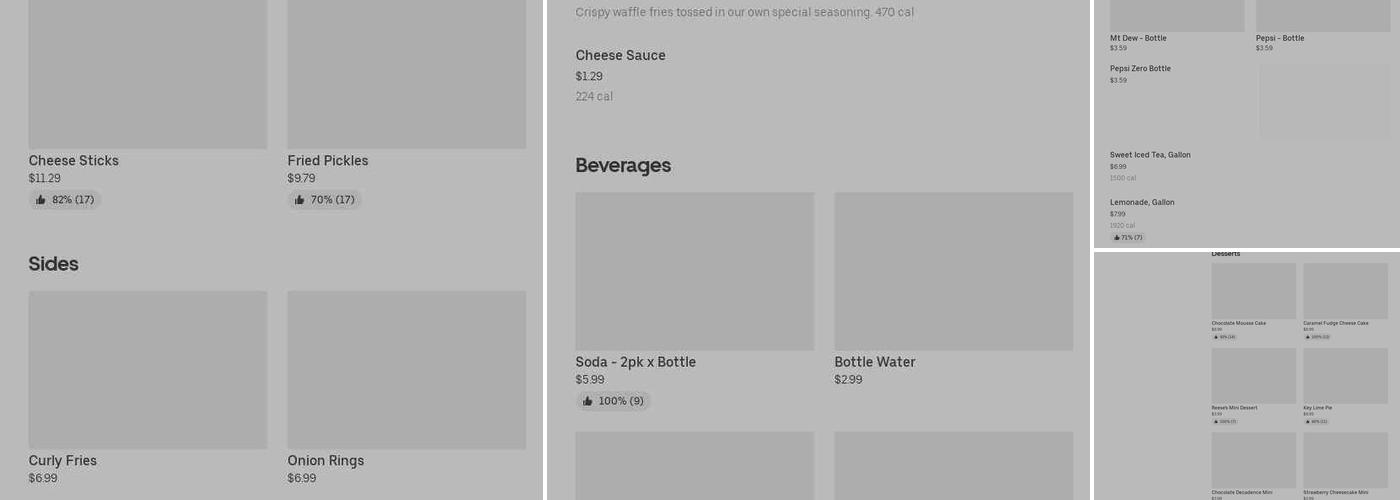Viewport: 1400px width, 500px height.
Task: Open the Mt Dew - Bottle item
Action: point(1138,38)
